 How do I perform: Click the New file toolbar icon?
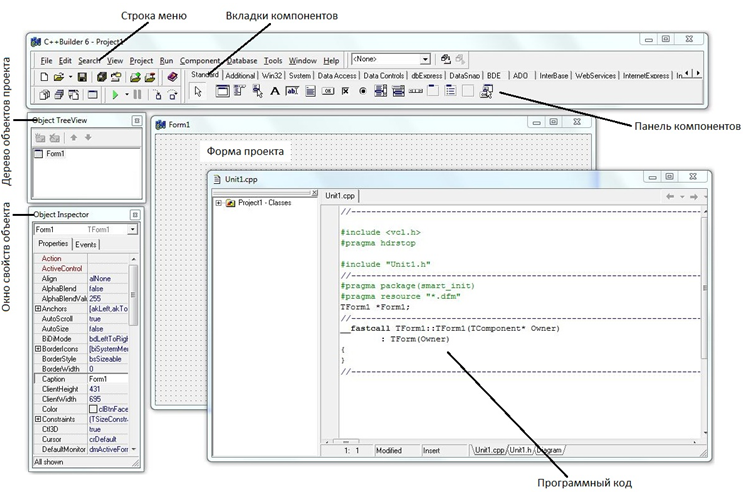pos(44,77)
